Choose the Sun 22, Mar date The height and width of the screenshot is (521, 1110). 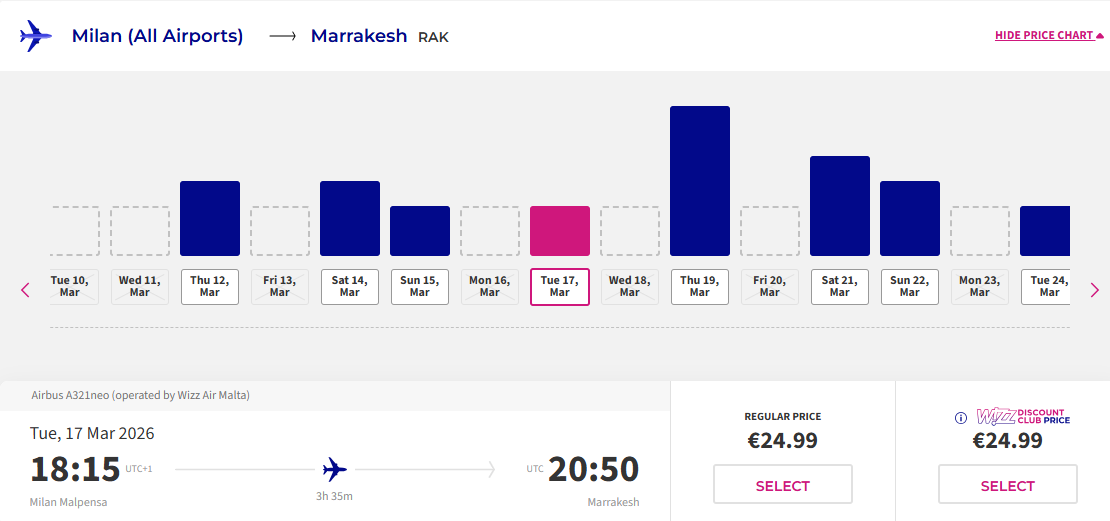[910, 287]
